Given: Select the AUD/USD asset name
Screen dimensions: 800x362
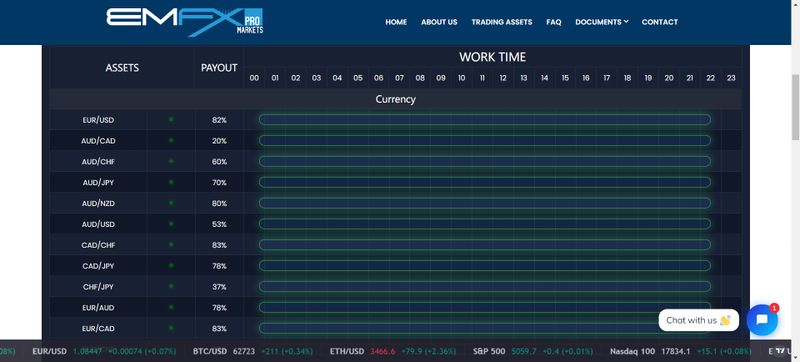Looking at the screenshot, I should click(98, 224).
